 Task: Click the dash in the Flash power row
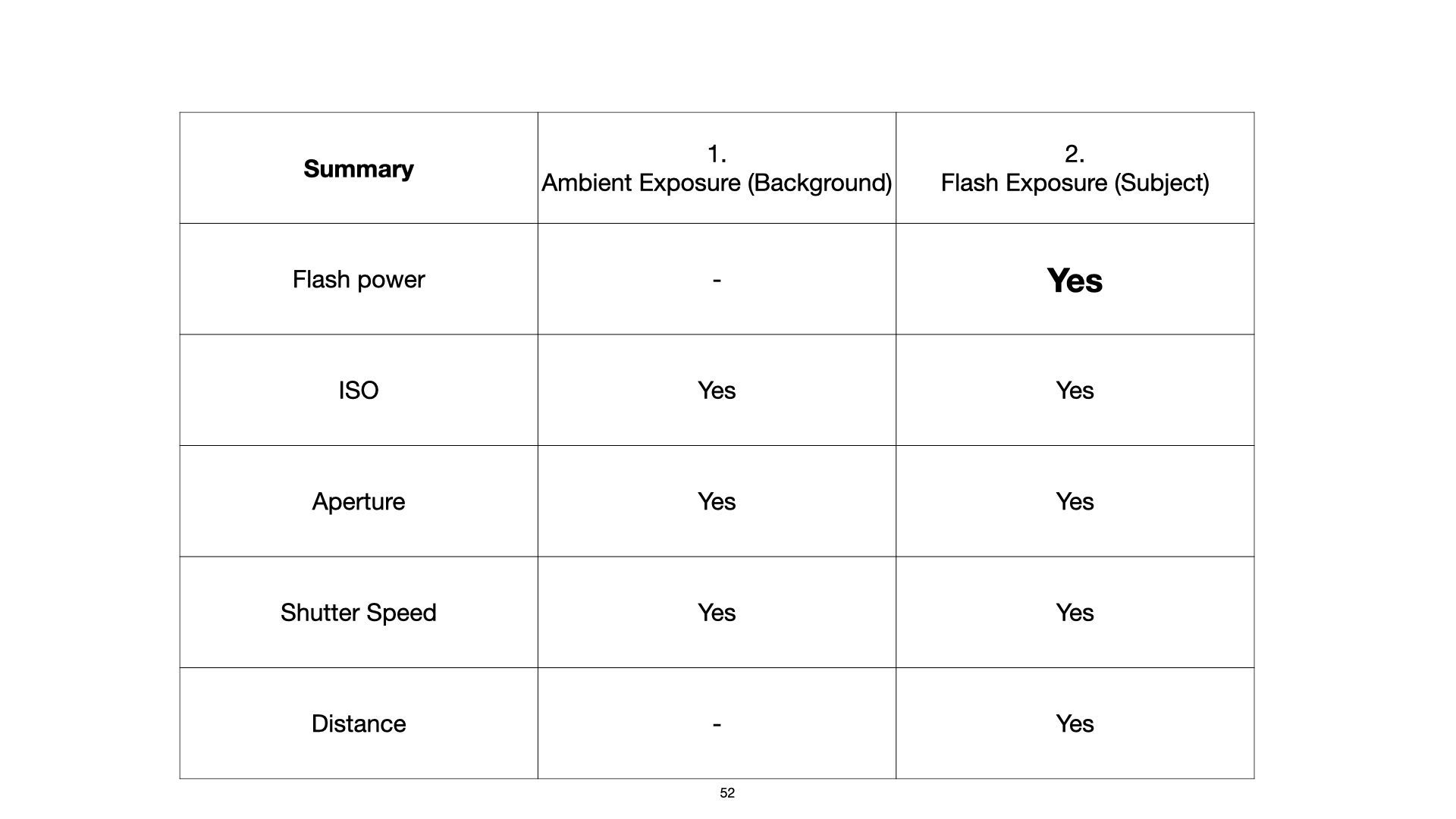click(x=717, y=281)
